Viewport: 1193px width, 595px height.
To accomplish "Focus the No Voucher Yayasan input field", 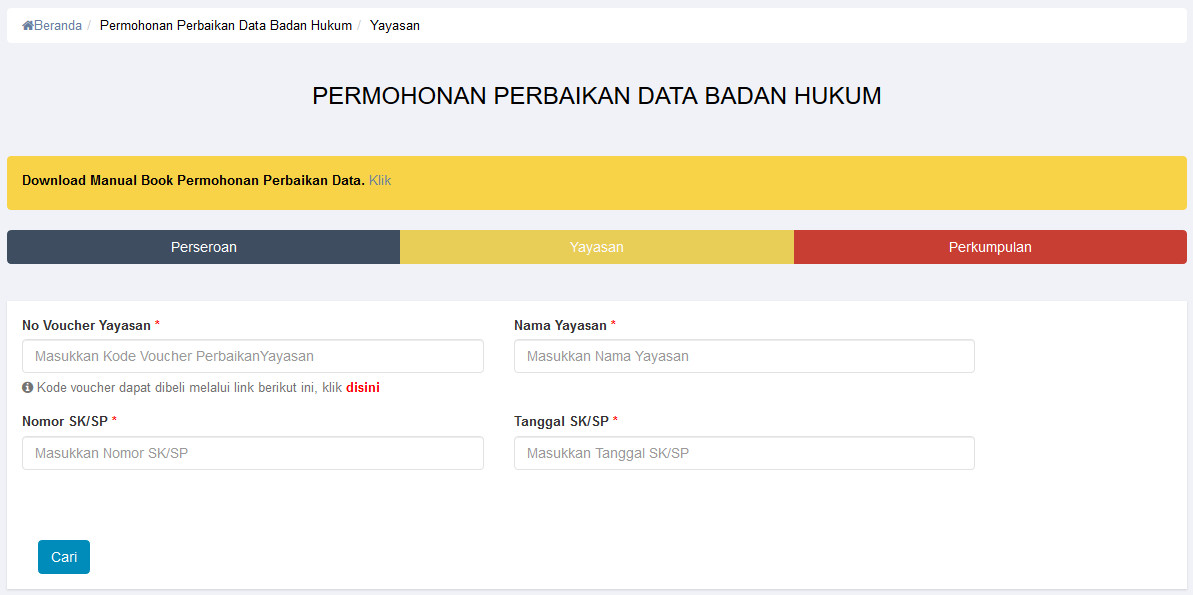I will [x=252, y=356].
